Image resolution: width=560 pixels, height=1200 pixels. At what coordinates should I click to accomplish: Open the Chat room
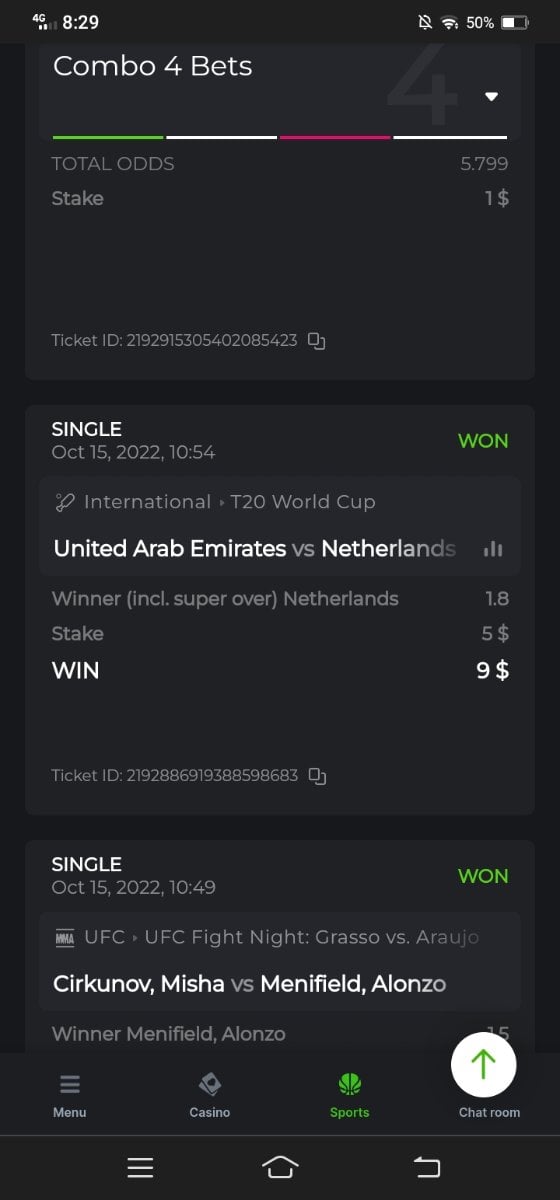489,1112
